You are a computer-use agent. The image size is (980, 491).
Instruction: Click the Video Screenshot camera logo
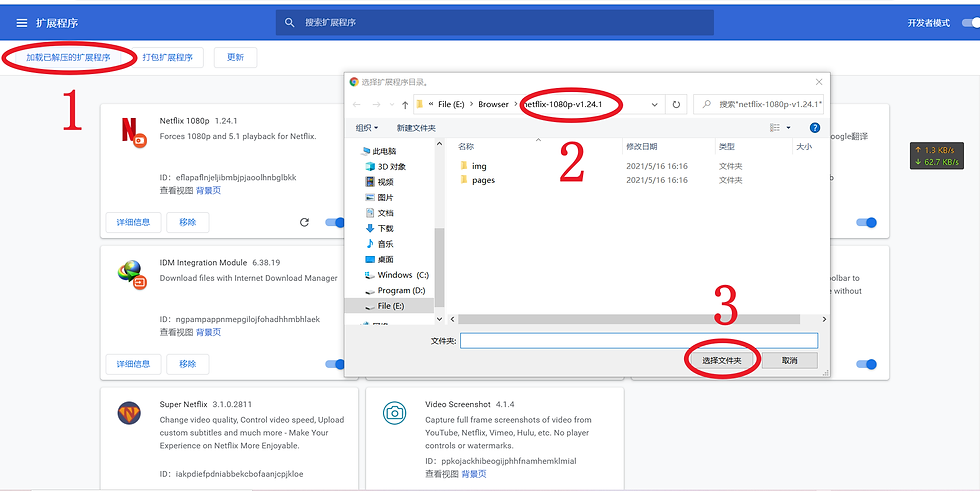coord(394,413)
